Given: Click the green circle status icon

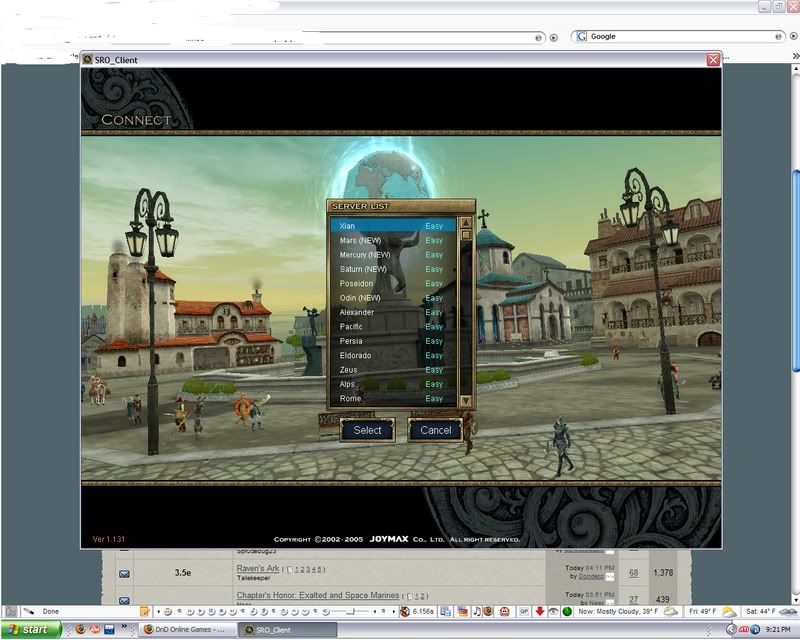Looking at the screenshot, I should pos(567,611).
